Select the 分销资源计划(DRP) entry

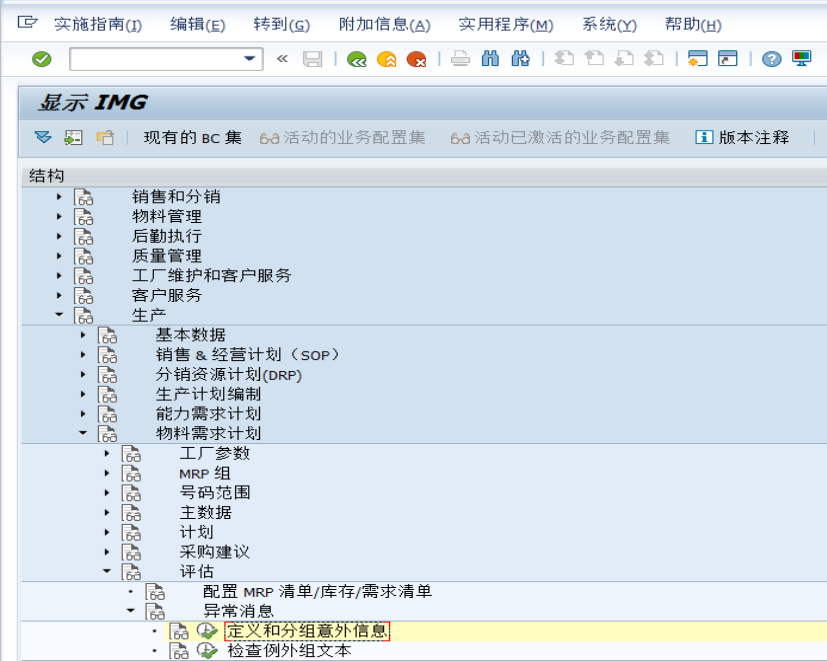(x=229, y=375)
